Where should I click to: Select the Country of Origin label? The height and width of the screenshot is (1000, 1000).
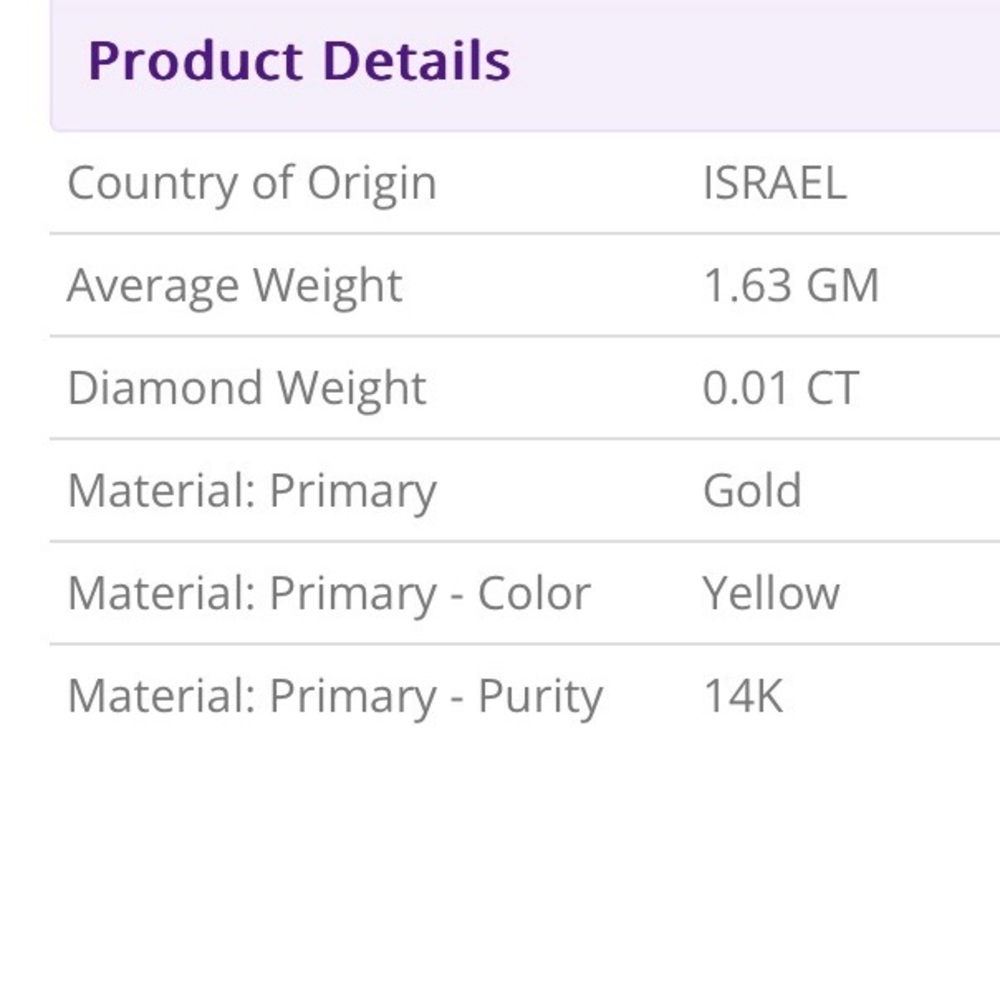point(252,184)
